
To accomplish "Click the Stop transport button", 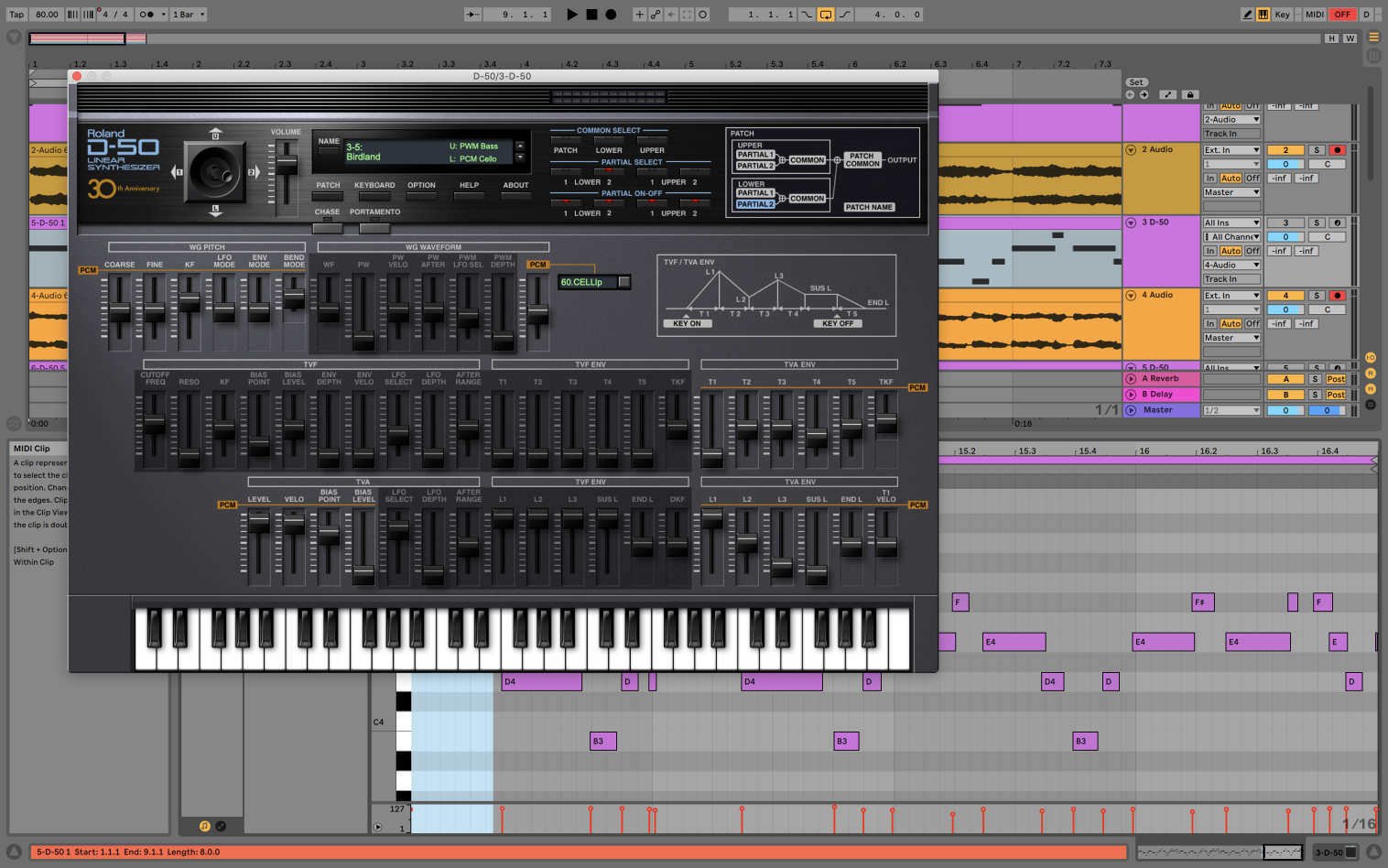I will point(591,15).
